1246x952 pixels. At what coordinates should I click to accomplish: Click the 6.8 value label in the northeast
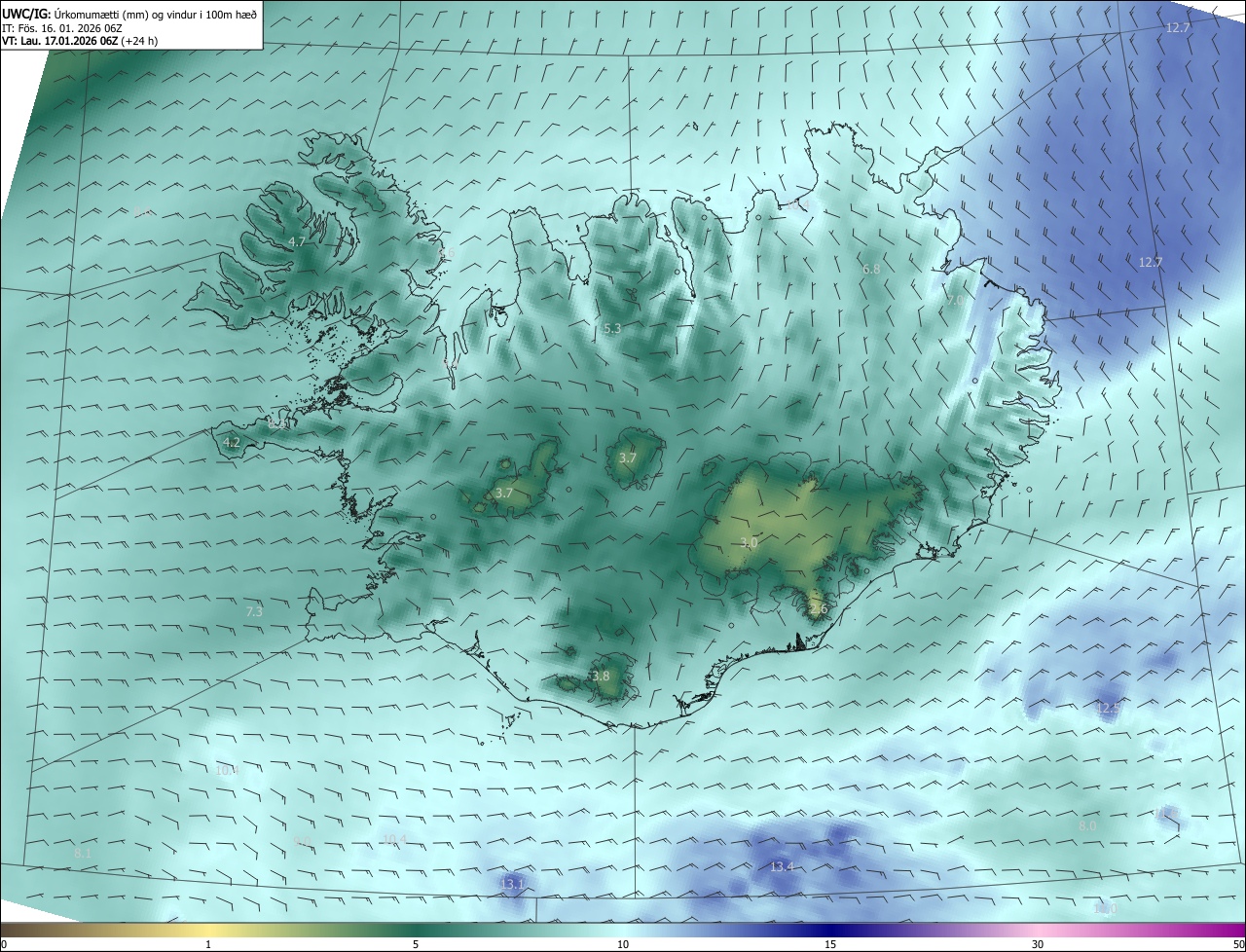coord(871,269)
